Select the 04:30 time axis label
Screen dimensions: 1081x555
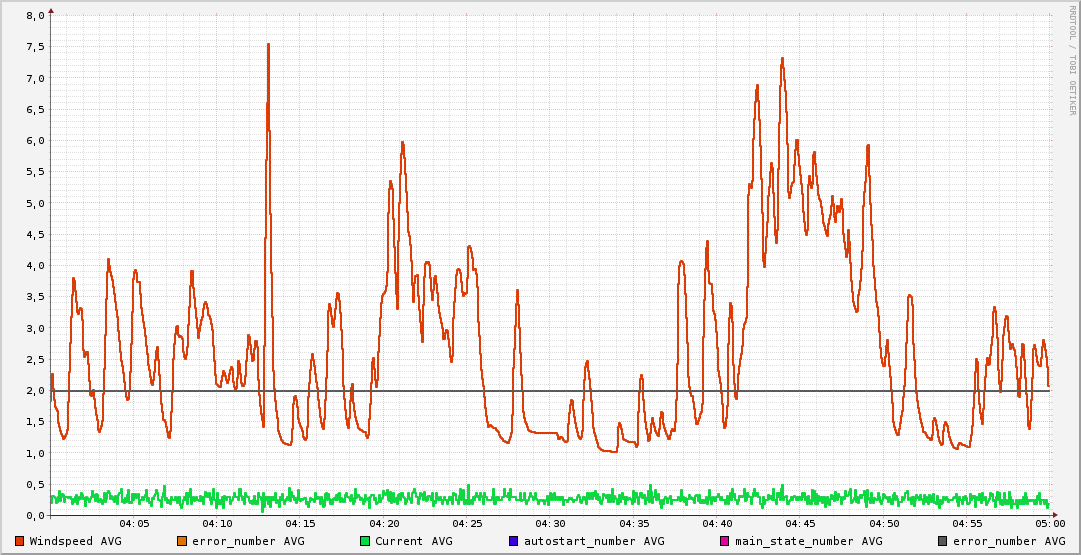[550, 524]
